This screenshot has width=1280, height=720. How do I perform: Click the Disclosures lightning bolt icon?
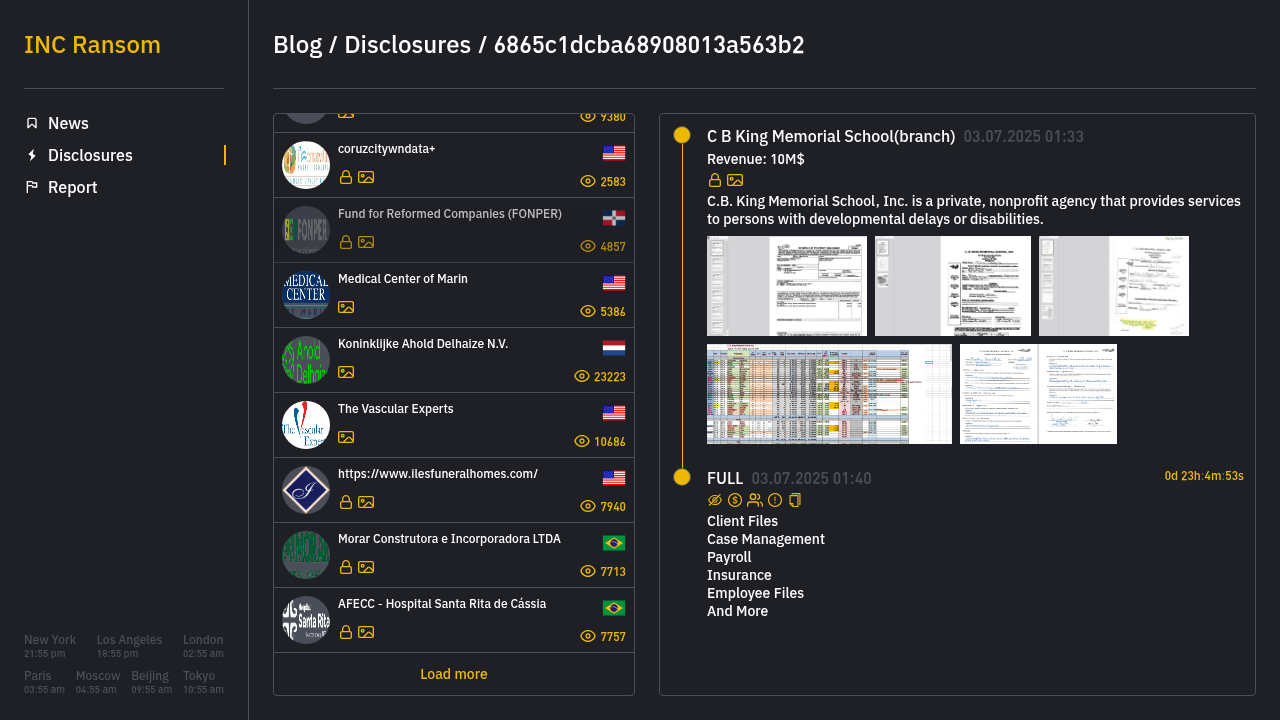tap(32, 155)
